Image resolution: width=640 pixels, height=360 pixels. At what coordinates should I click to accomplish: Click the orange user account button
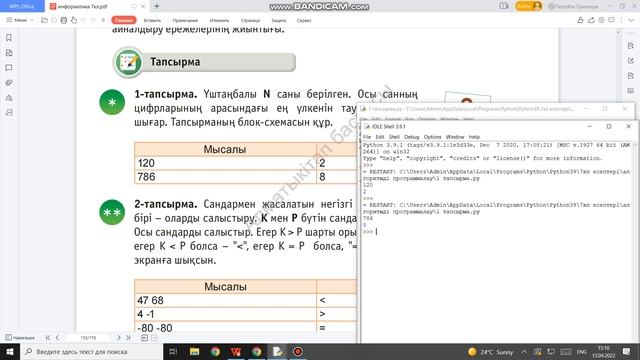click(529, 6)
